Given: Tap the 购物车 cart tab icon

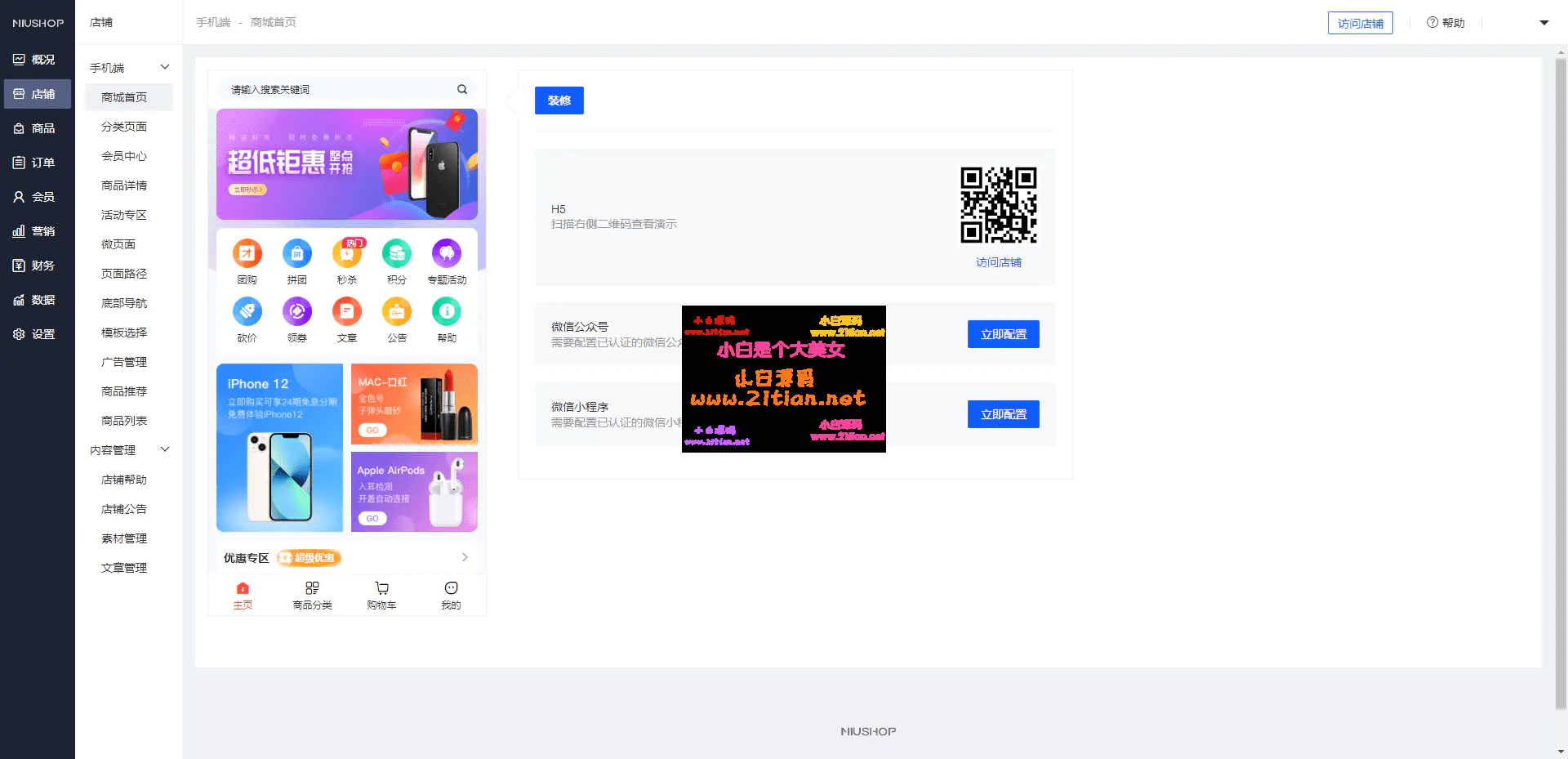Looking at the screenshot, I should (x=381, y=588).
